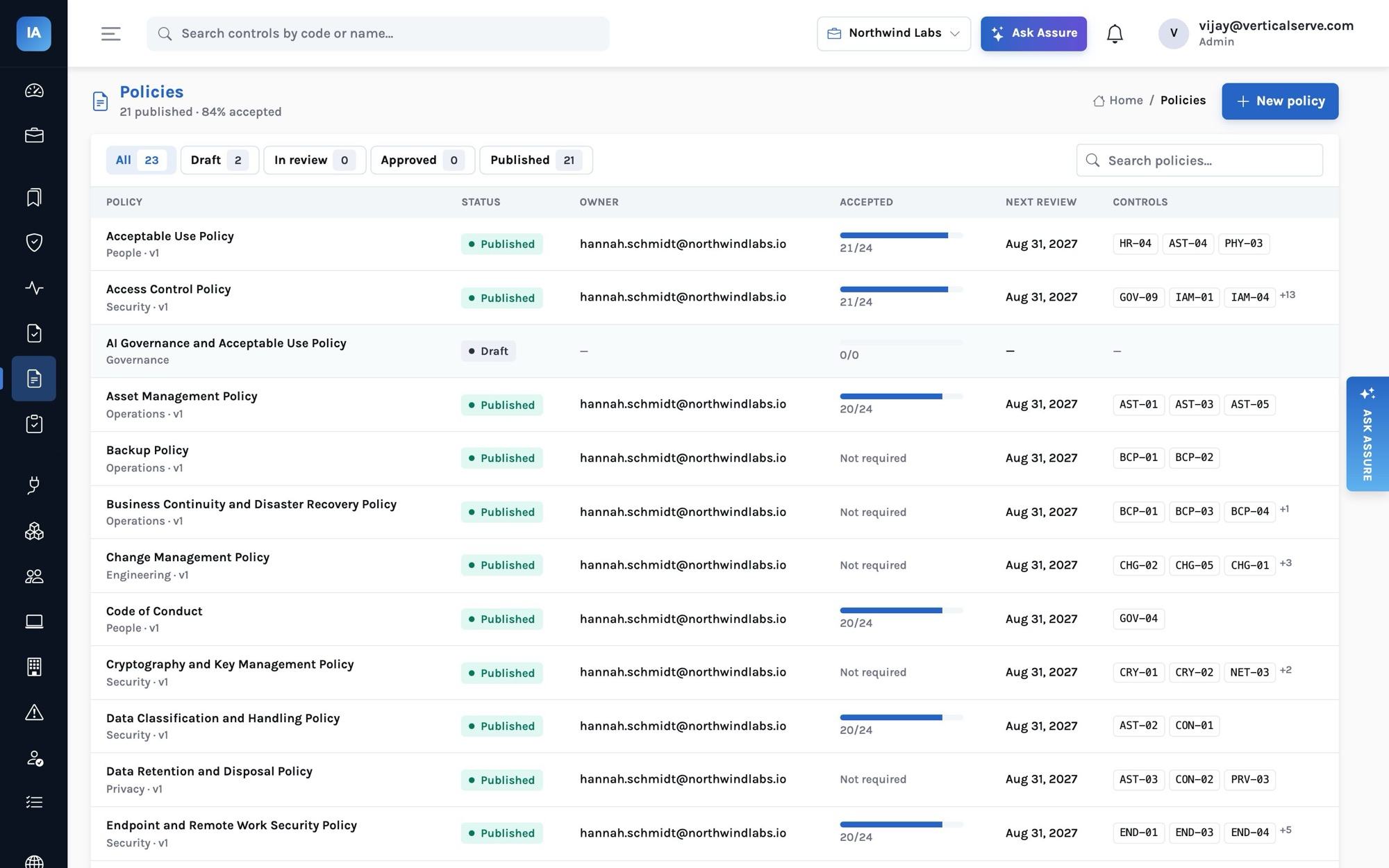This screenshot has height=868, width=1389.
Task: Open the shield check controls icon
Action: point(34,242)
